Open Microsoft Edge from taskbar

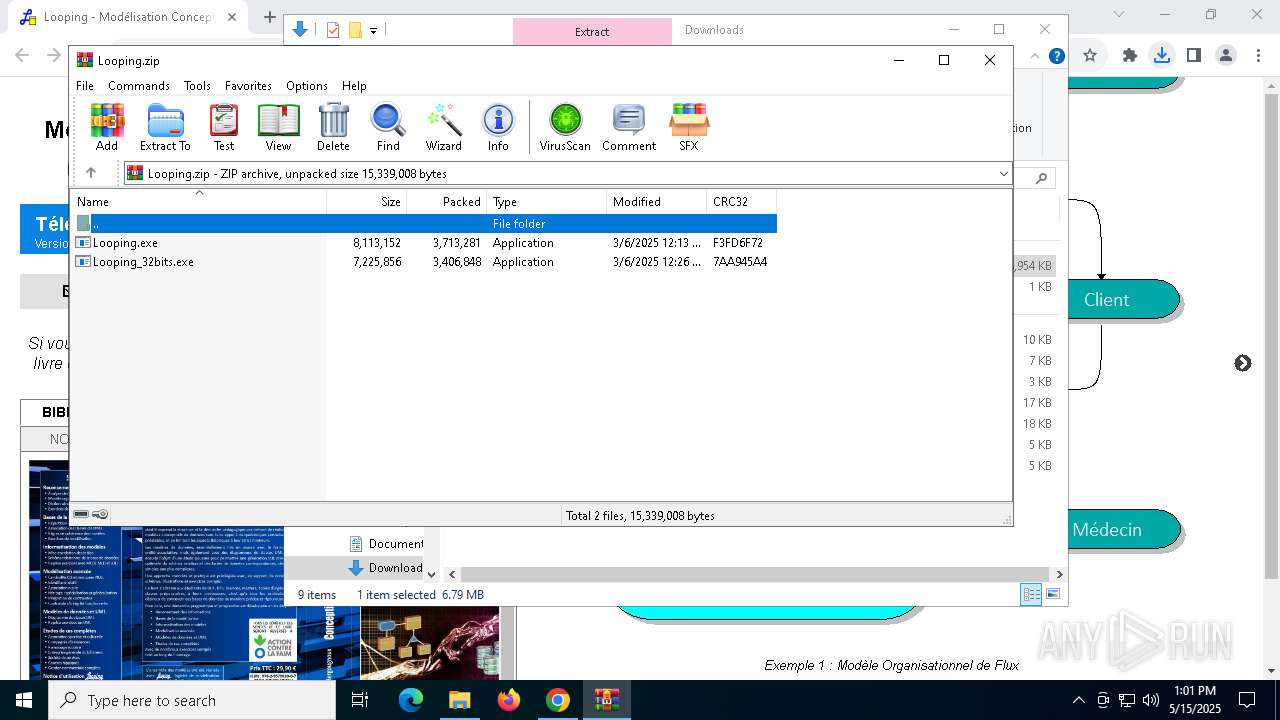(x=411, y=700)
